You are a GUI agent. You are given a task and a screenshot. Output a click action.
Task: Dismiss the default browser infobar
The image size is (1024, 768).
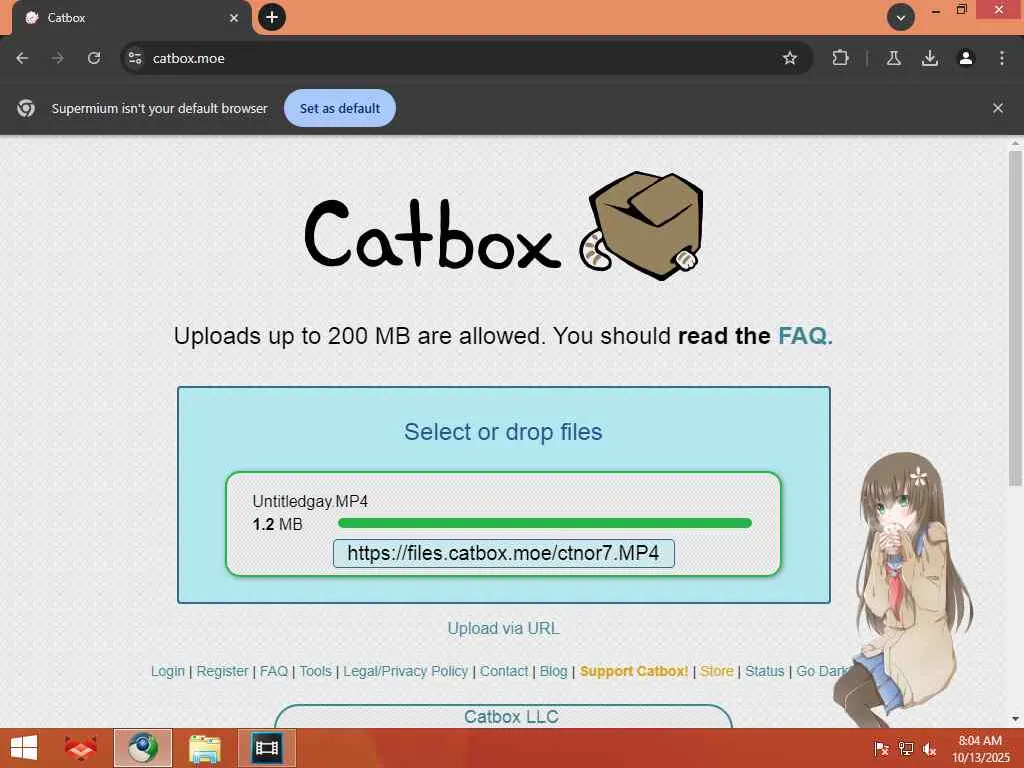tap(997, 108)
